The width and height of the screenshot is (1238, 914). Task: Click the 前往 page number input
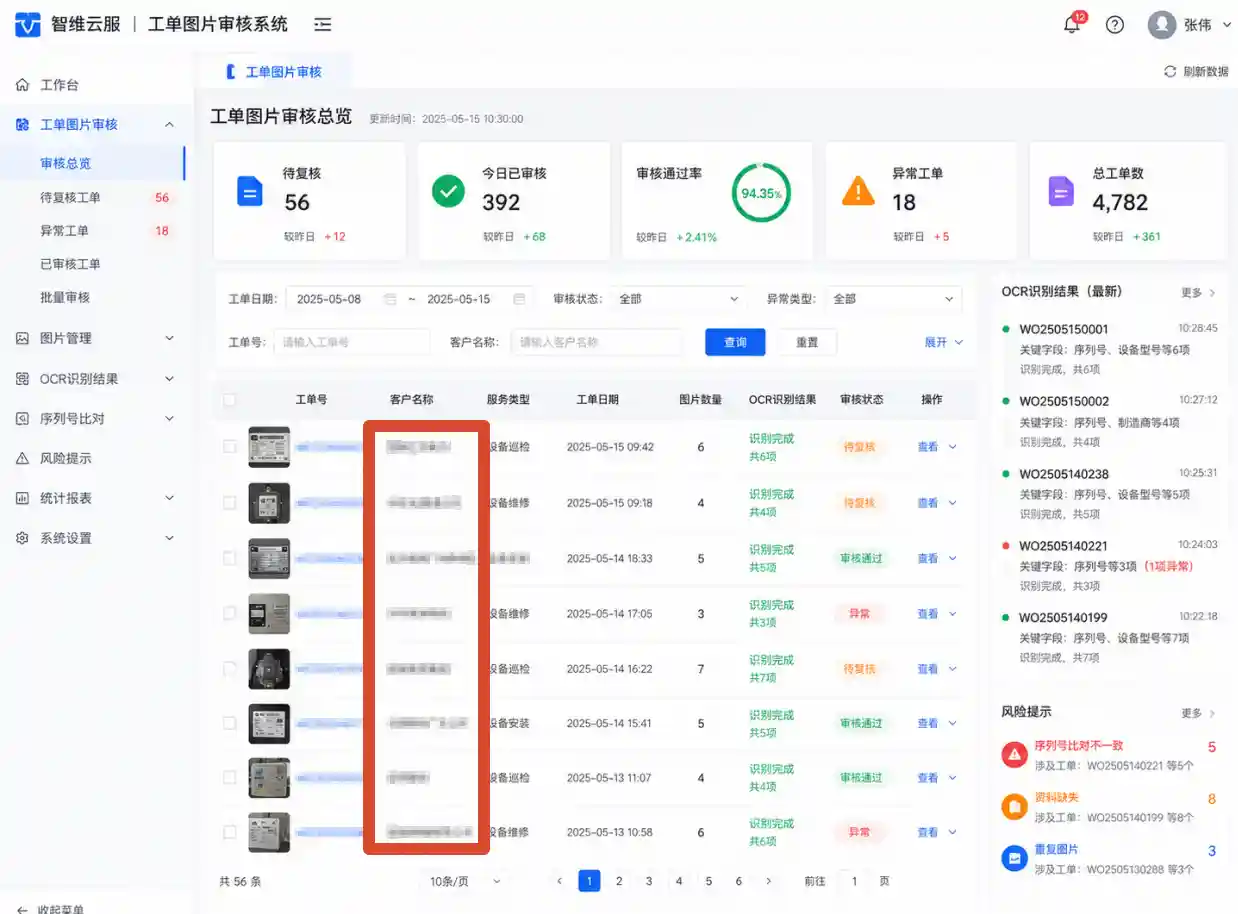tap(854, 881)
